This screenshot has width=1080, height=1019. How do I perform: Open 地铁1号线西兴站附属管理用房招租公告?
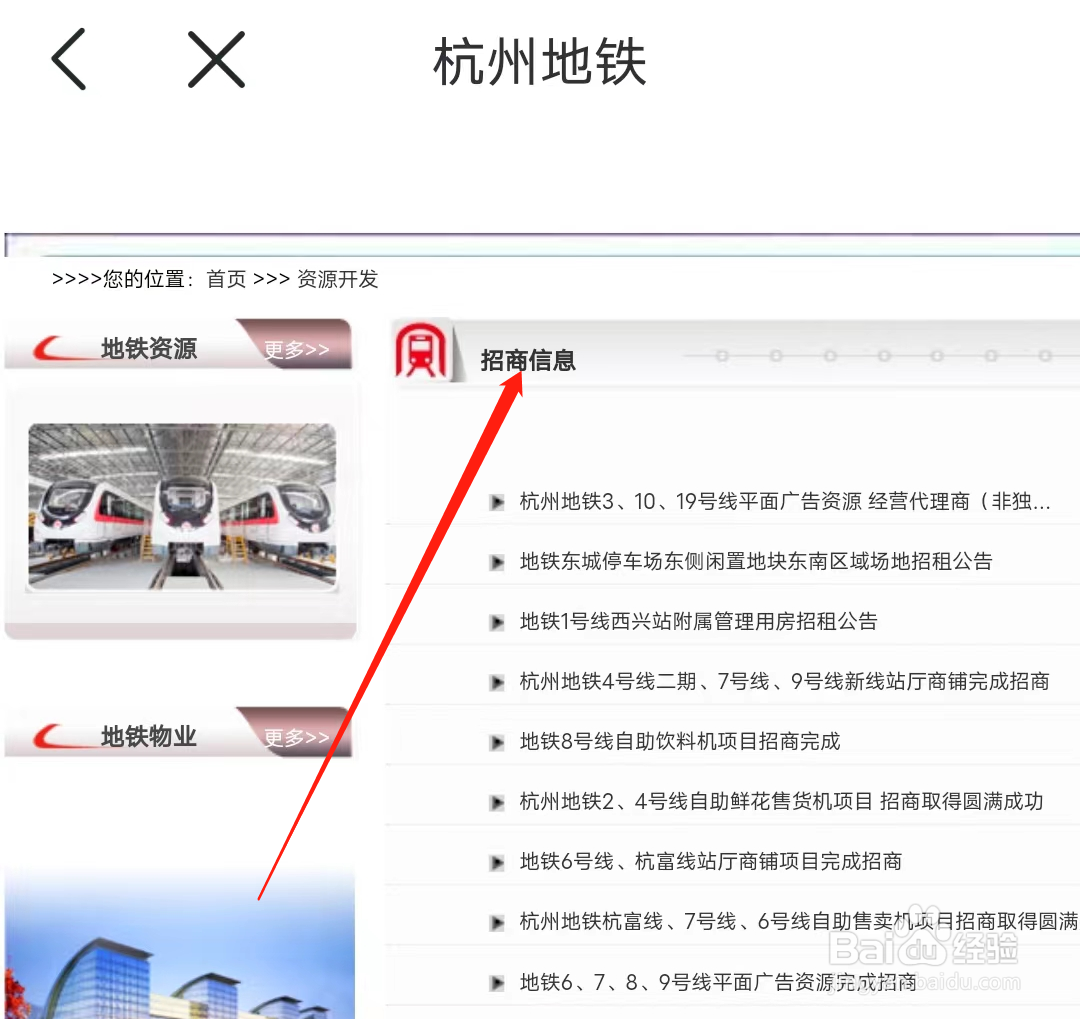coord(698,621)
